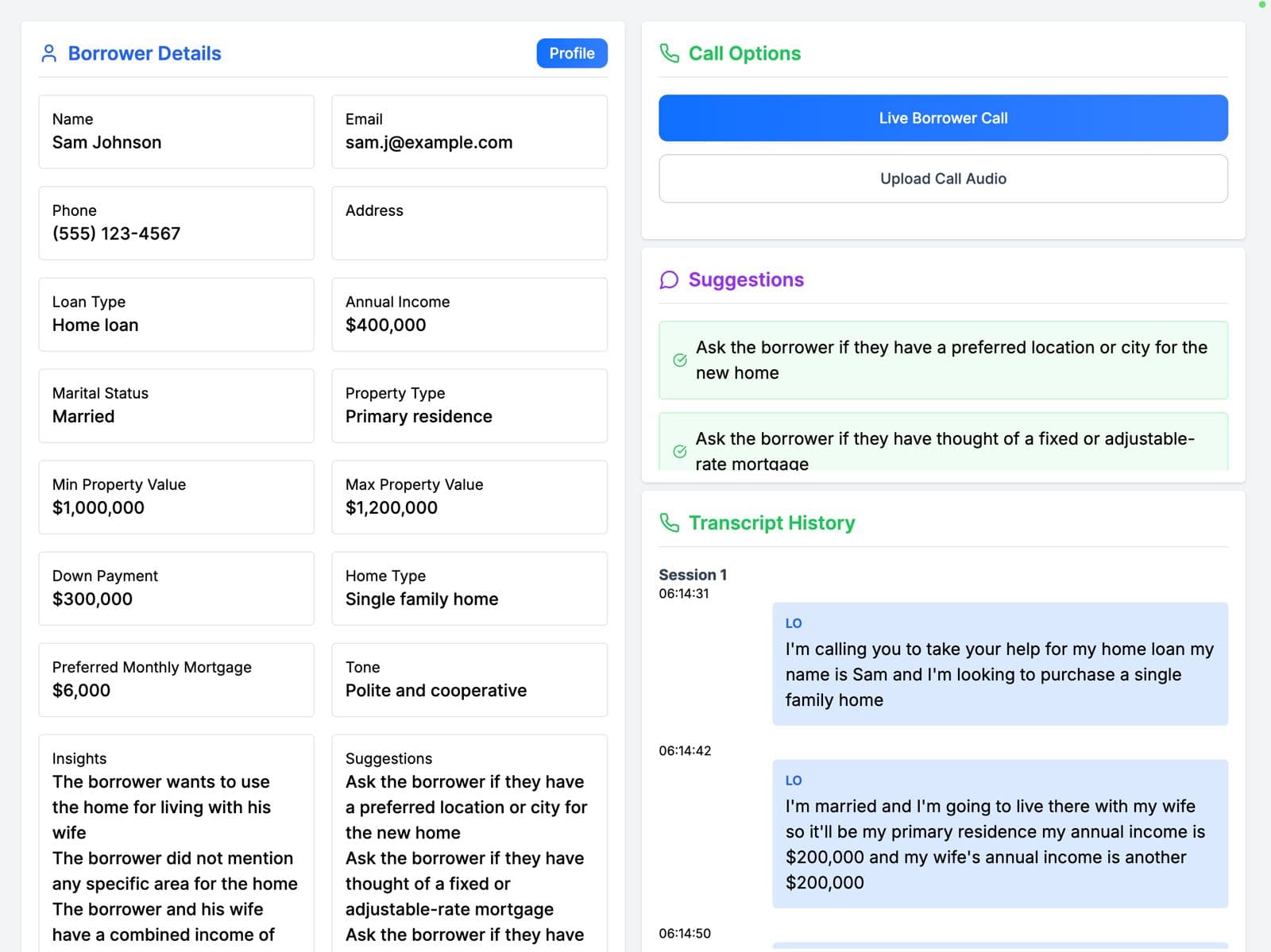This screenshot has height=952, width=1271.
Task: Click the Email field showing sam.j@example.com
Action: click(x=469, y=132)
